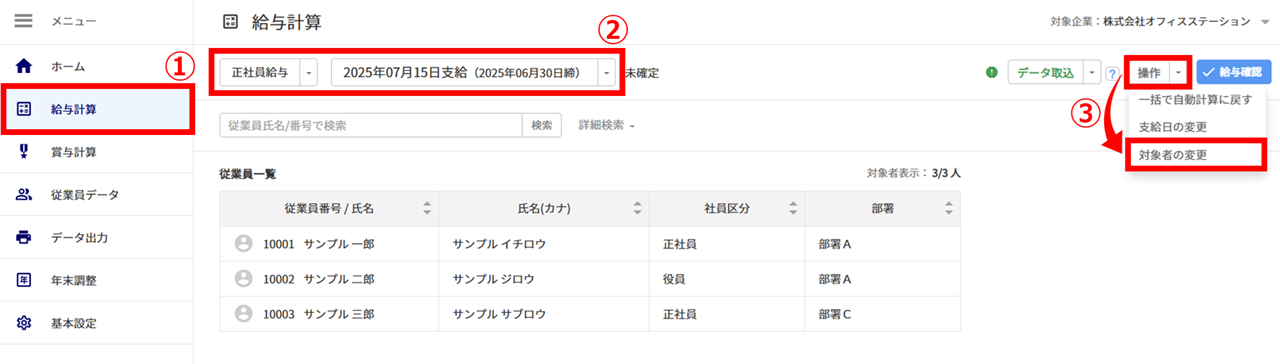
Task: Expand the 2025年07月15日支給 date dropdown
Action: (x=606, y=73)
